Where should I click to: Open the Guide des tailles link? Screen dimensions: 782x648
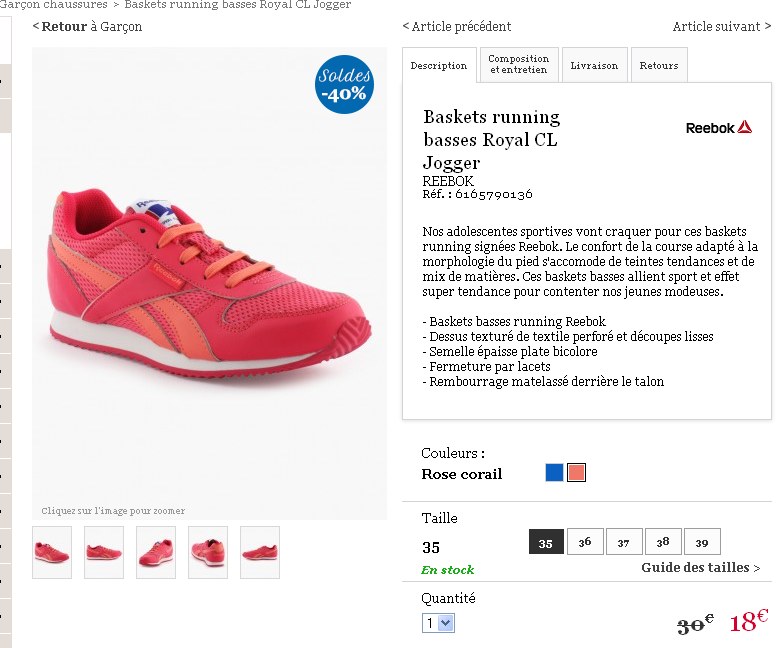700,568
